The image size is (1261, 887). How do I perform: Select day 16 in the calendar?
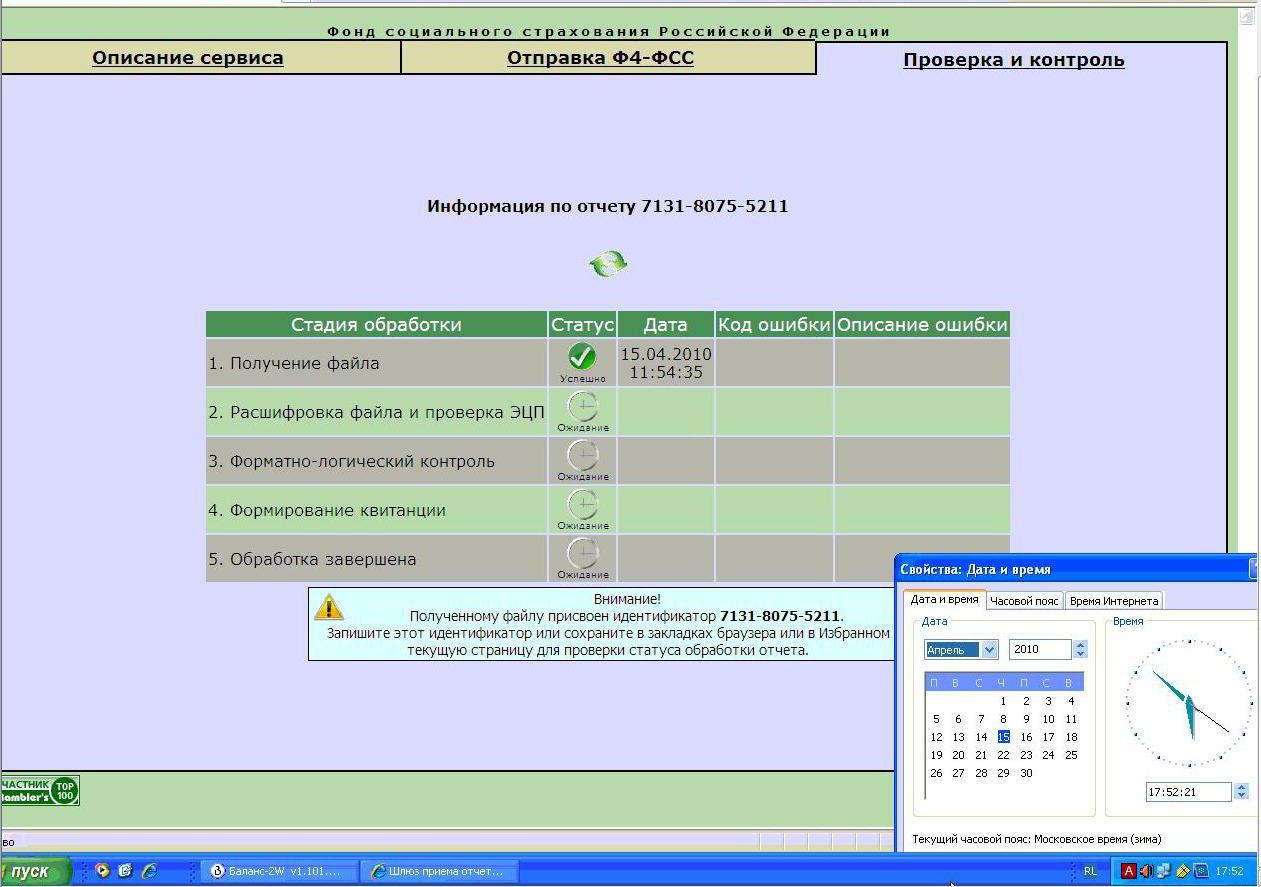[x=1026, y=737]
